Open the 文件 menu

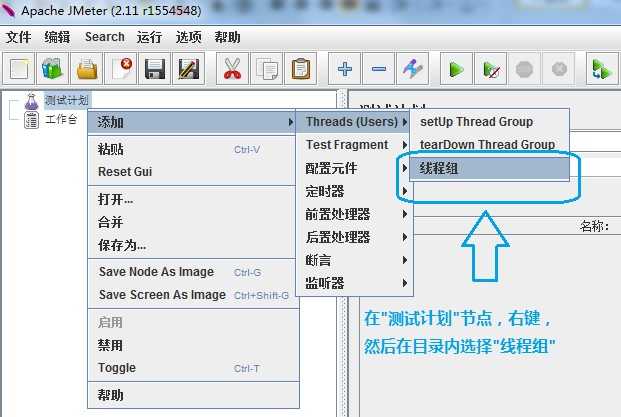pos(18,37)
